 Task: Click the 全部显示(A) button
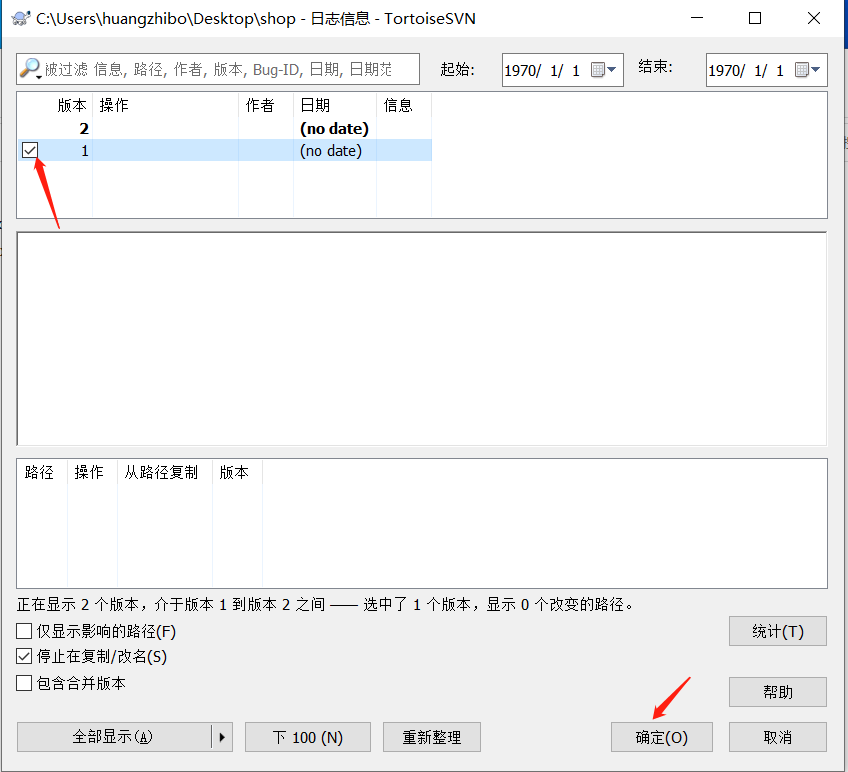click(x=114, y=737)
